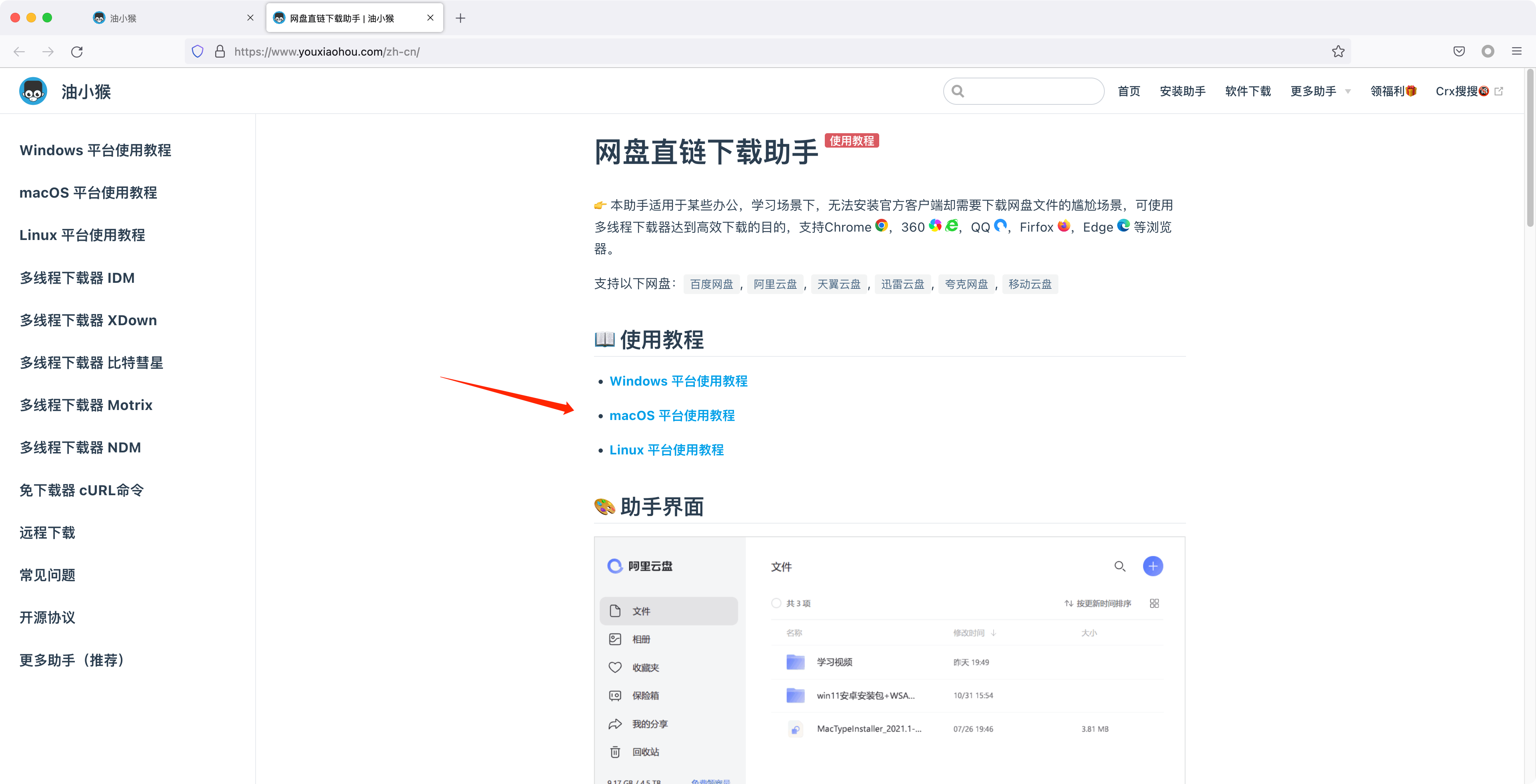Click the 使用教程 red badge
Image resolution: width=1536 pixels, height=784 pixels.
pos(852,141)
